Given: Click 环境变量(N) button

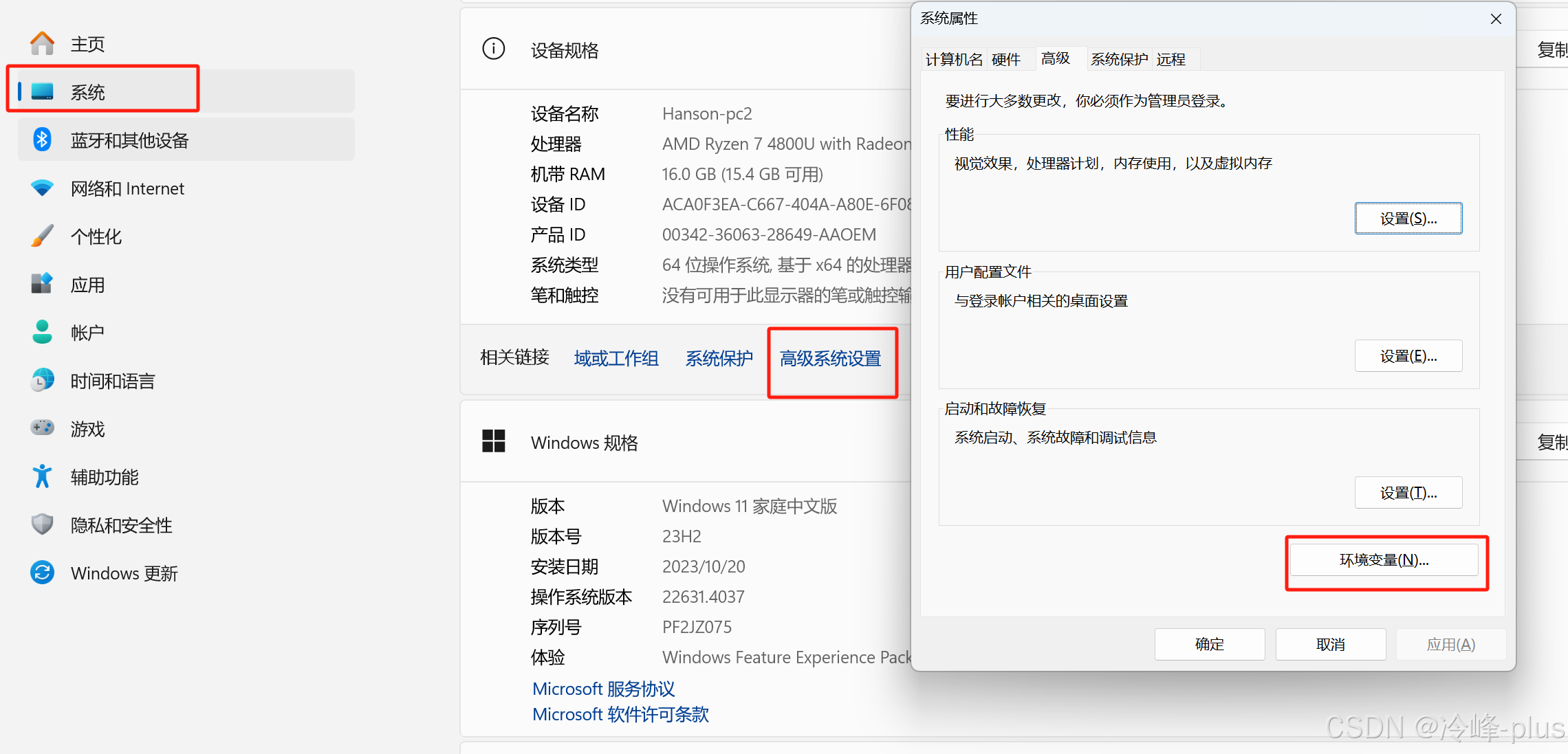Looking at the screenshot, I should point(1384,560).
